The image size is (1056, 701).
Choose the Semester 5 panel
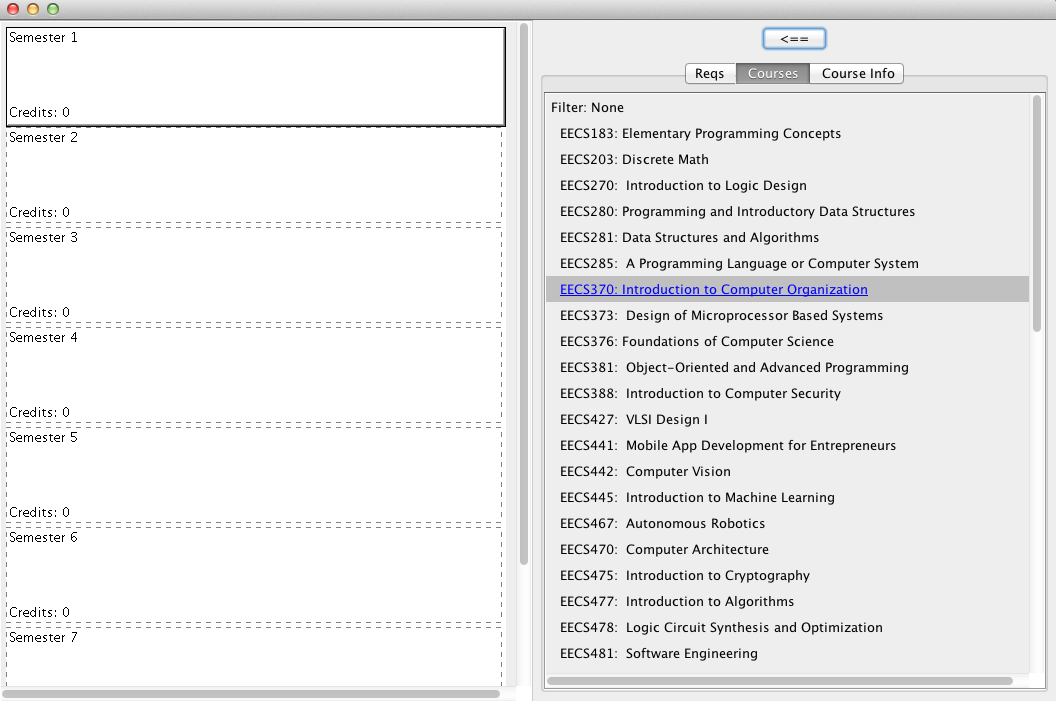[x=255, y=475]
